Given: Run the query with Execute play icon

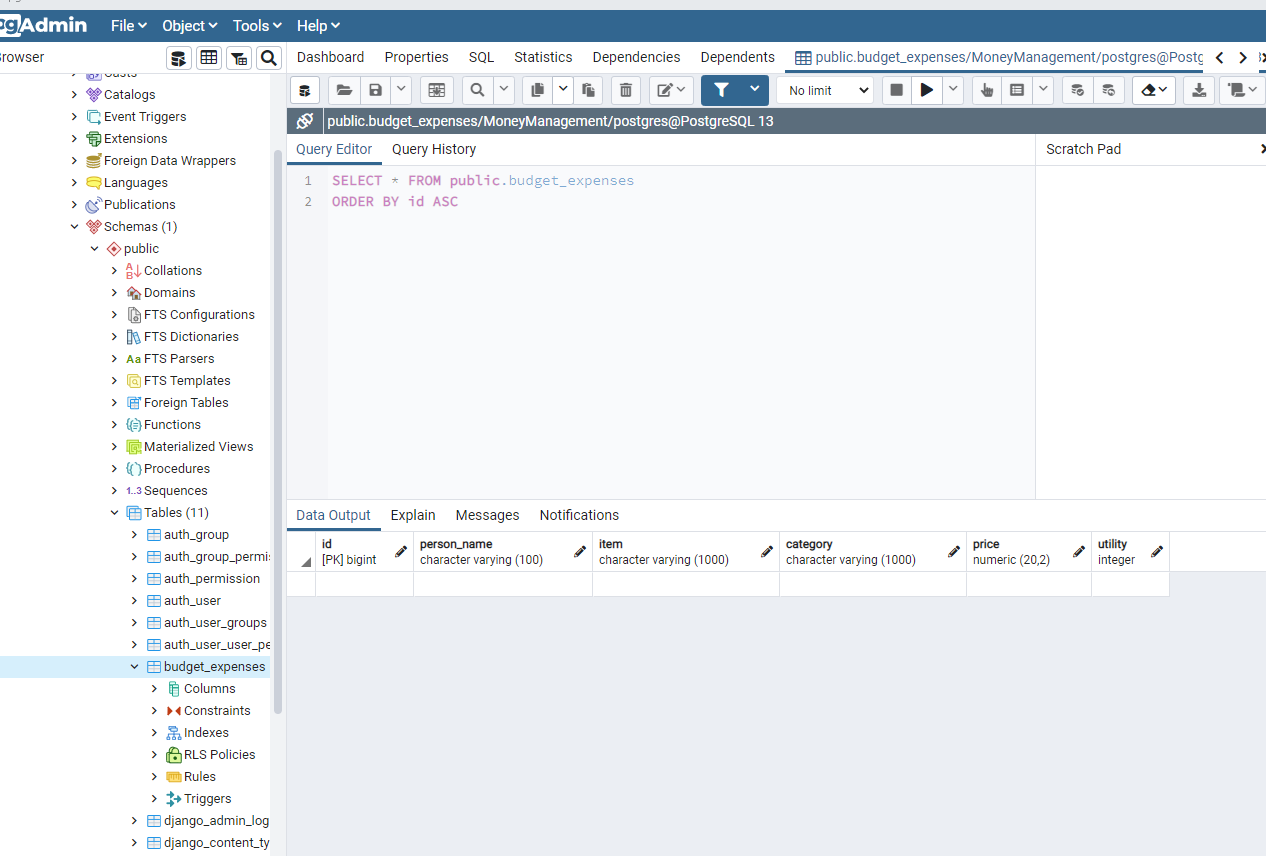Looking at the screenshot, I should click(x=927, y=90).
